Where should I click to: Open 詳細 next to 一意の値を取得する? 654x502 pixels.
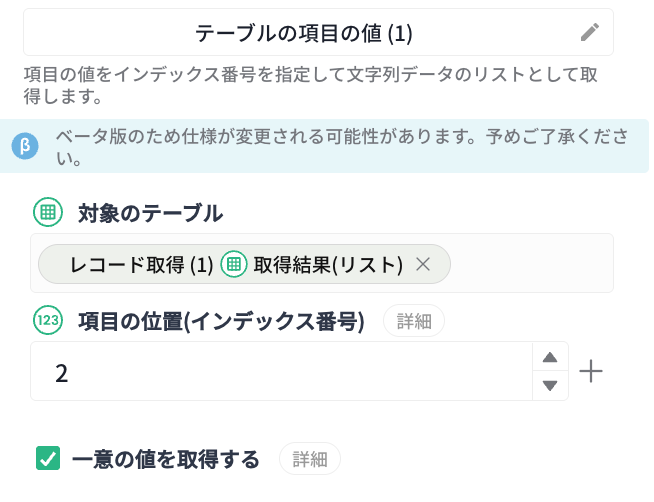310,460
